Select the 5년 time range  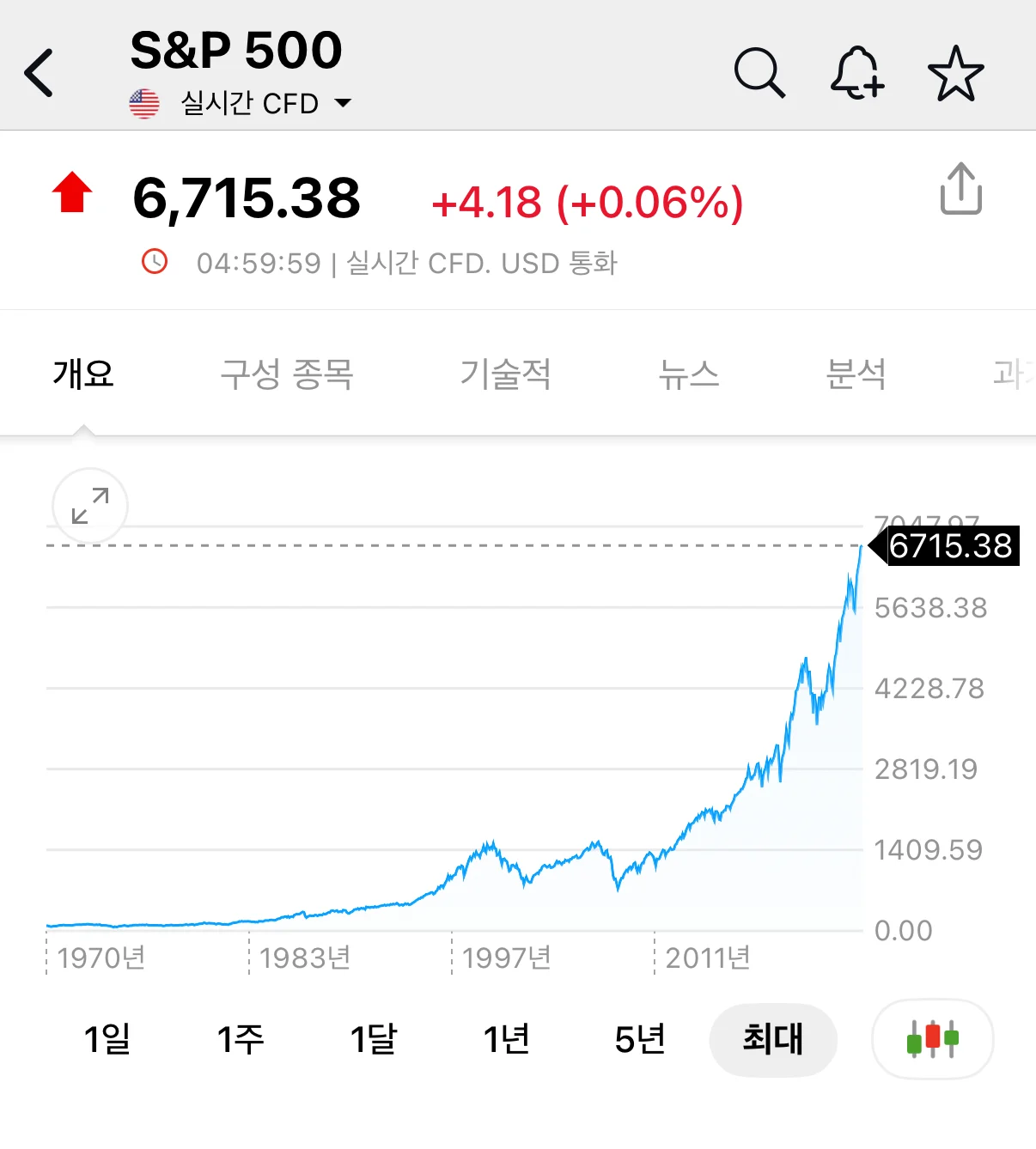640,1039
